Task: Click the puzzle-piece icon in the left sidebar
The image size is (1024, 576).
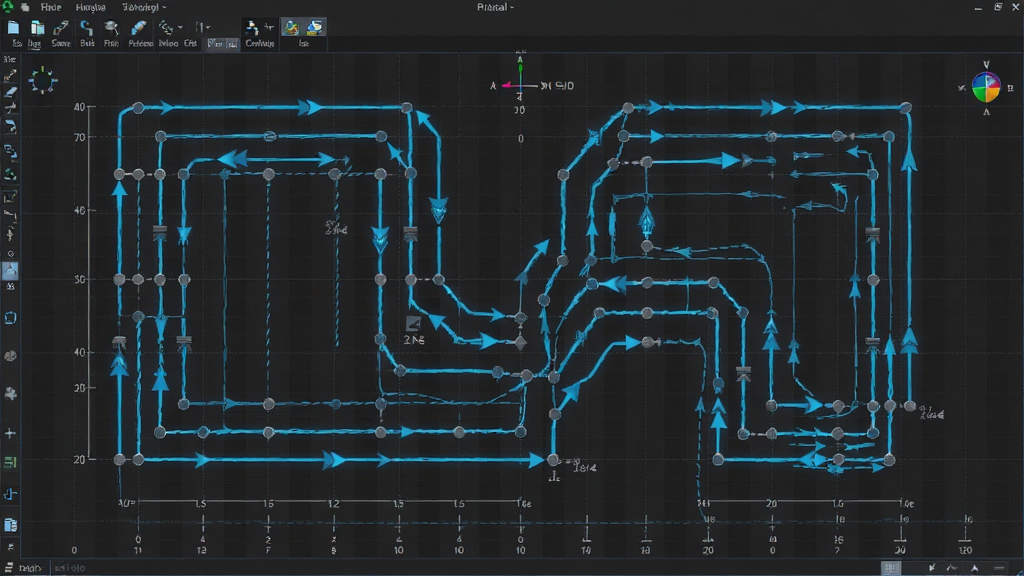Action: 10,393
